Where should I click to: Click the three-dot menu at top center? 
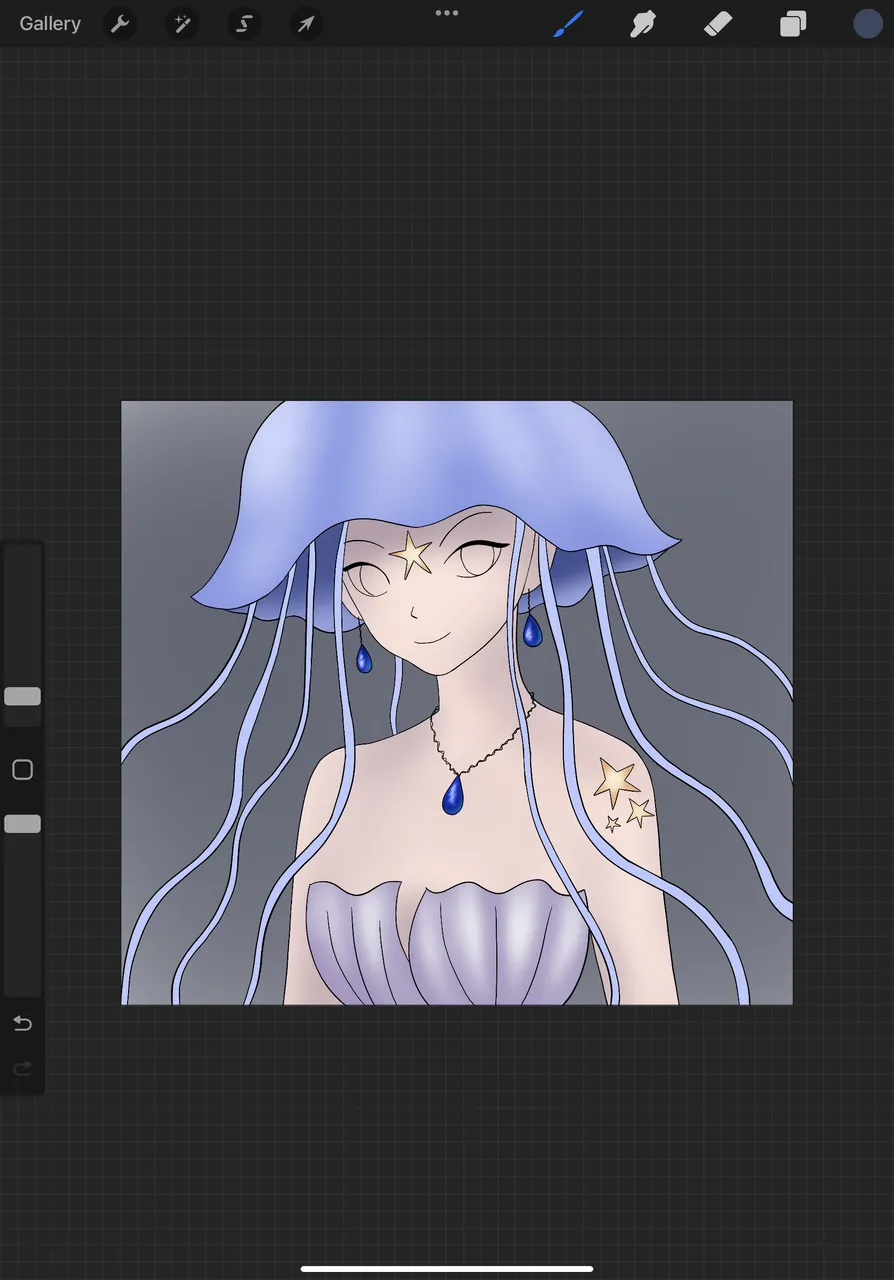pyautogui.click(x=447, y=13)
